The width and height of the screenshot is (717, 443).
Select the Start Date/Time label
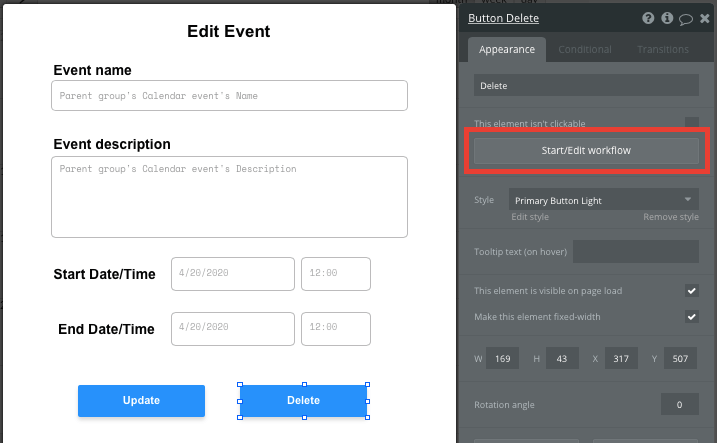(x=104, y=274)
